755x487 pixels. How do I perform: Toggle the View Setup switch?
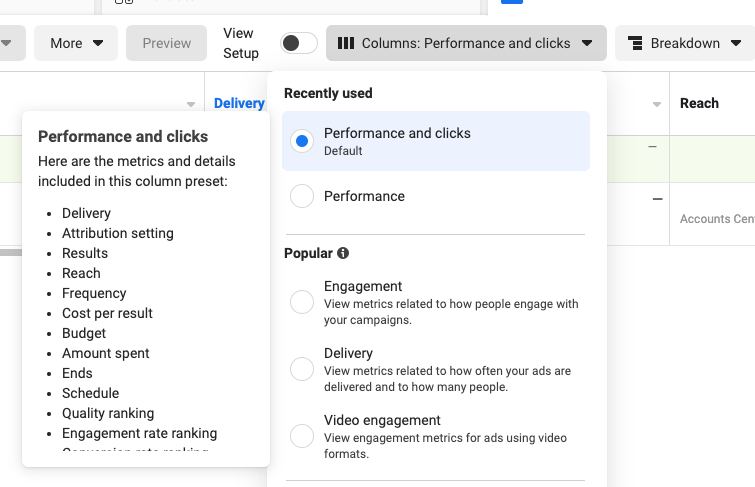(x=299, y=43)
